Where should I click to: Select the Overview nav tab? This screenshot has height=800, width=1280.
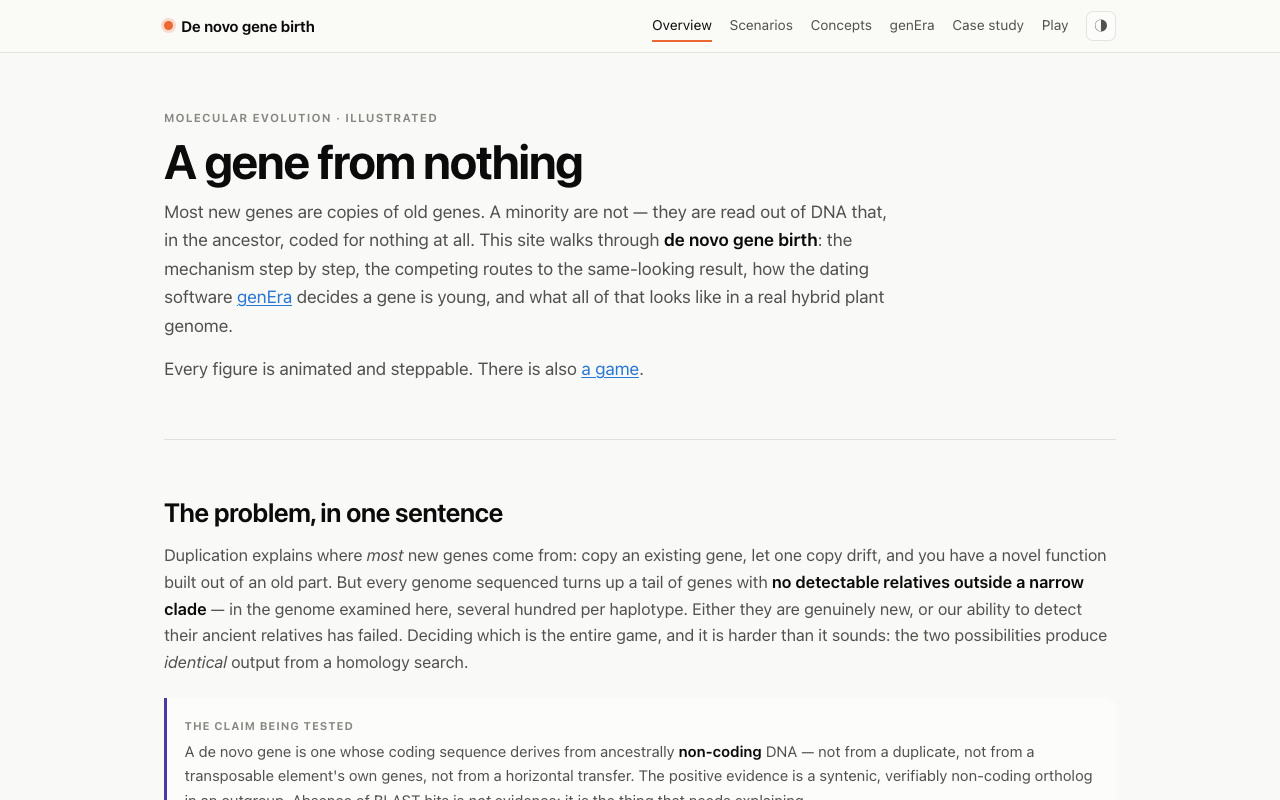click(682, 25)
